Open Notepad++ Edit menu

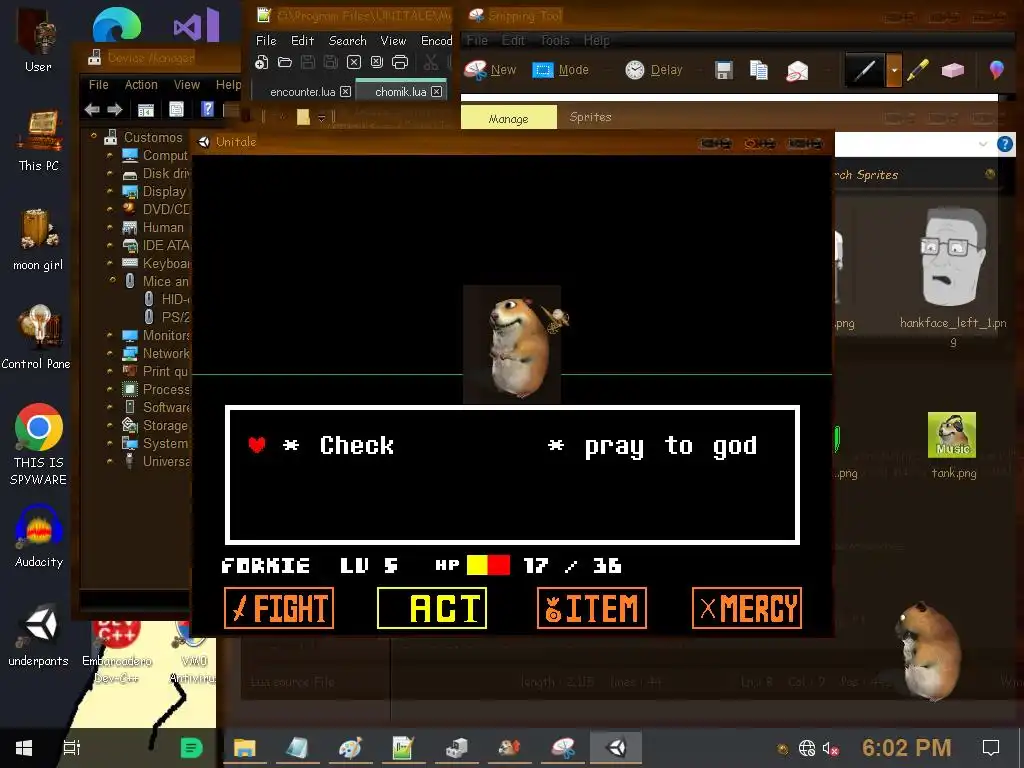click(x=302, y=40)
